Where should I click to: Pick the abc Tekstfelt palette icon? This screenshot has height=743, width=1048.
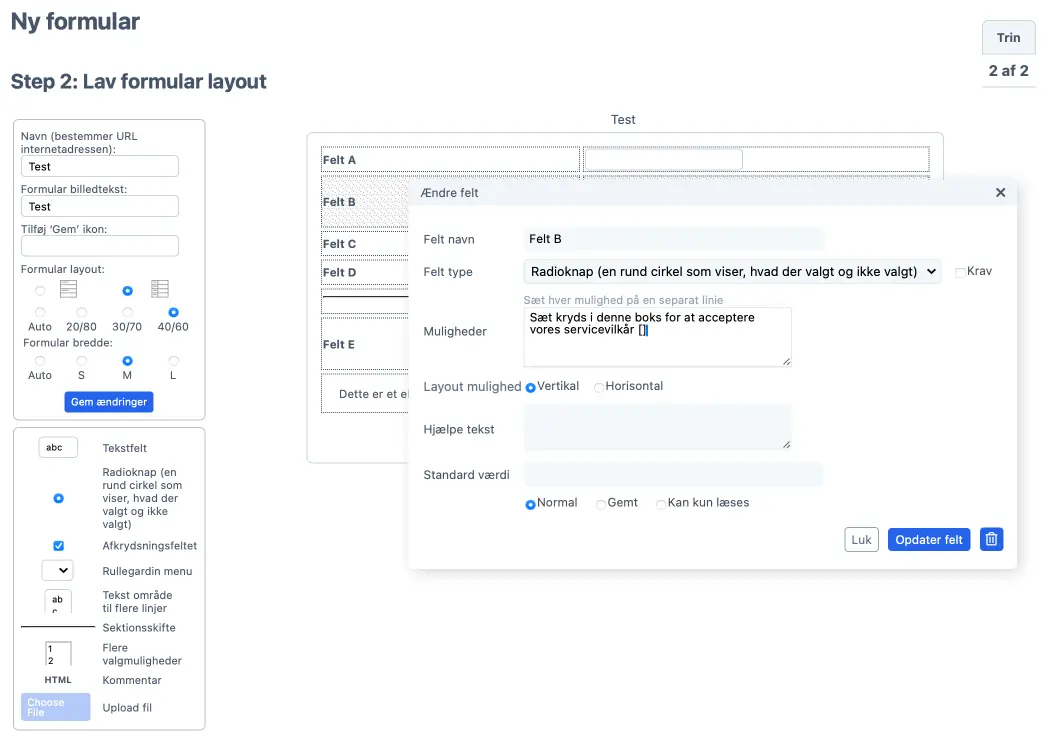pyautogui.click(x=58, y=448)
